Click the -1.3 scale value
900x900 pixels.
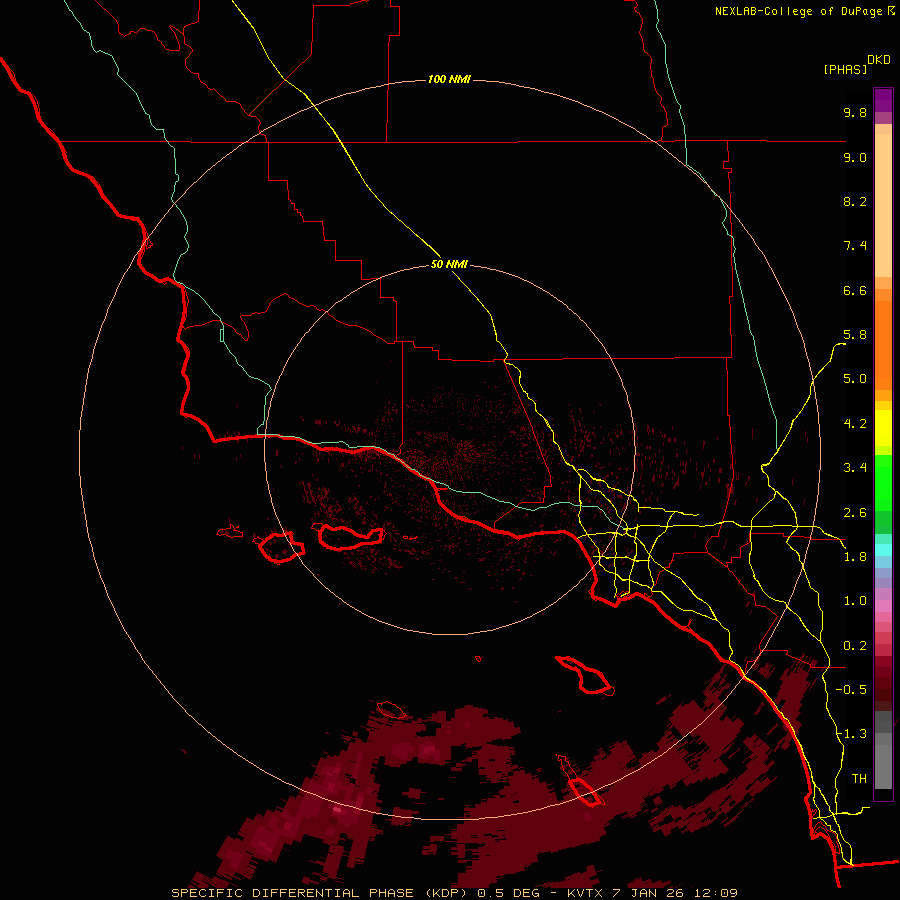pos(851,734)
